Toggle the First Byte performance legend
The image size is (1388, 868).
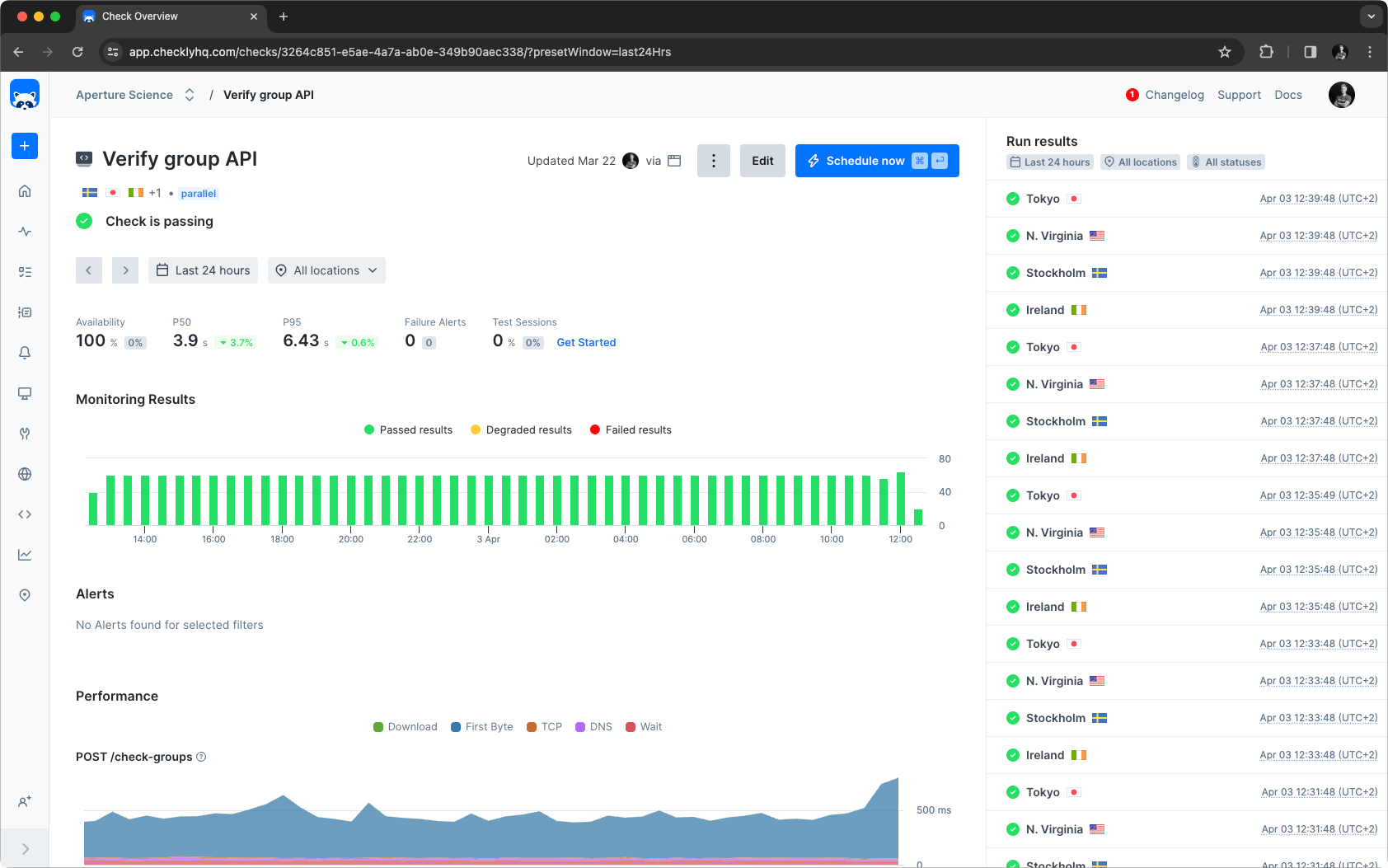pyautogui.click(x=482, y=726)
